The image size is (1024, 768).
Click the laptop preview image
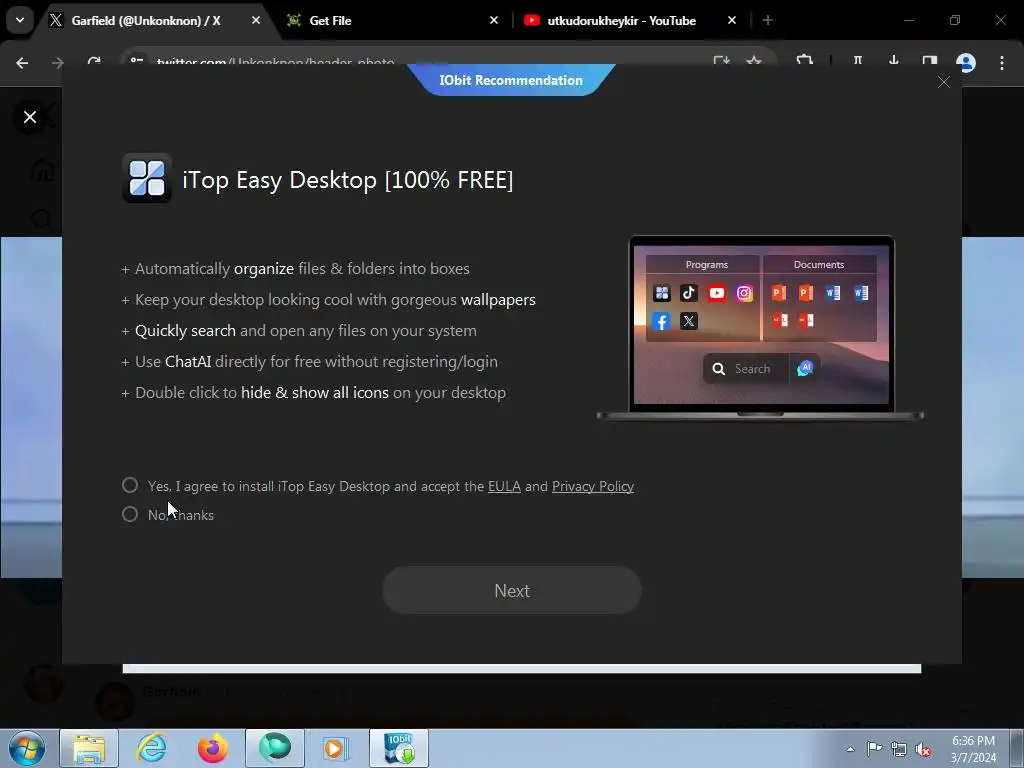click(761, 328)
